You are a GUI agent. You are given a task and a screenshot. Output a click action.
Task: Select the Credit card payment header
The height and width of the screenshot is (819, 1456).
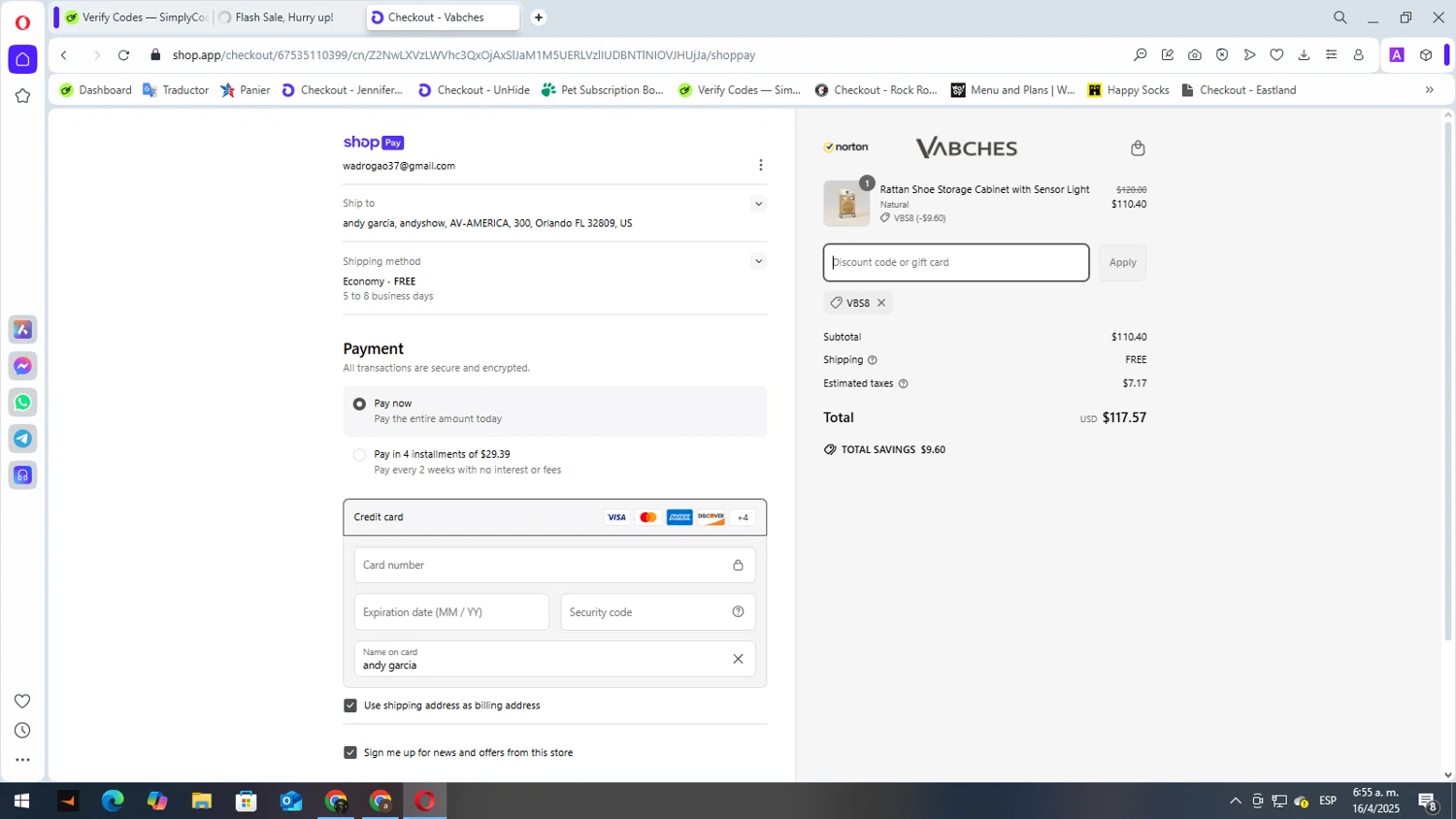(x=554, y=517)
